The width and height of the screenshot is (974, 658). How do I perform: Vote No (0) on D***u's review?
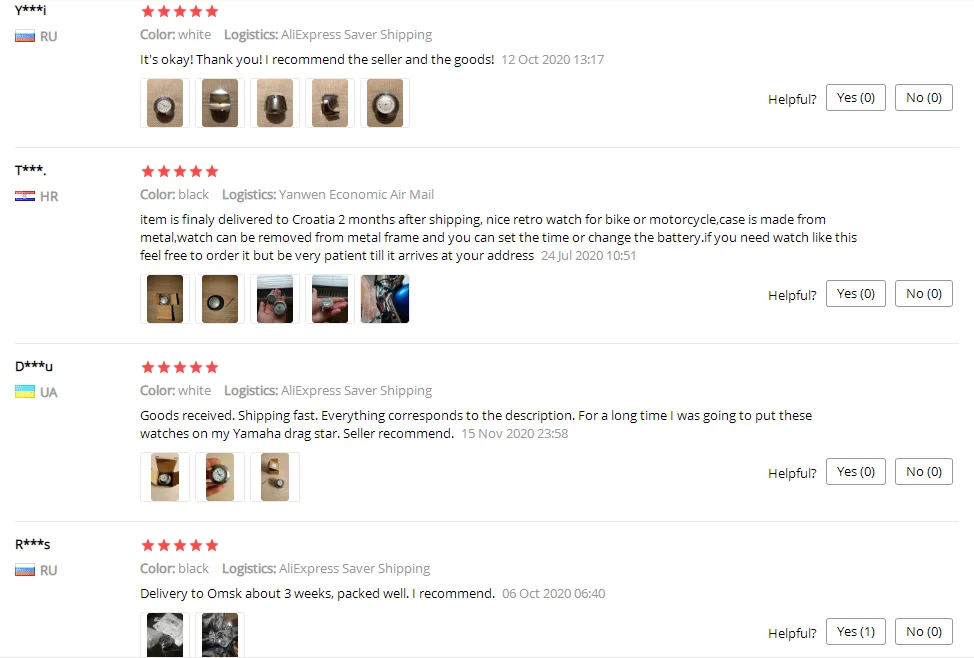coord(924,472)
